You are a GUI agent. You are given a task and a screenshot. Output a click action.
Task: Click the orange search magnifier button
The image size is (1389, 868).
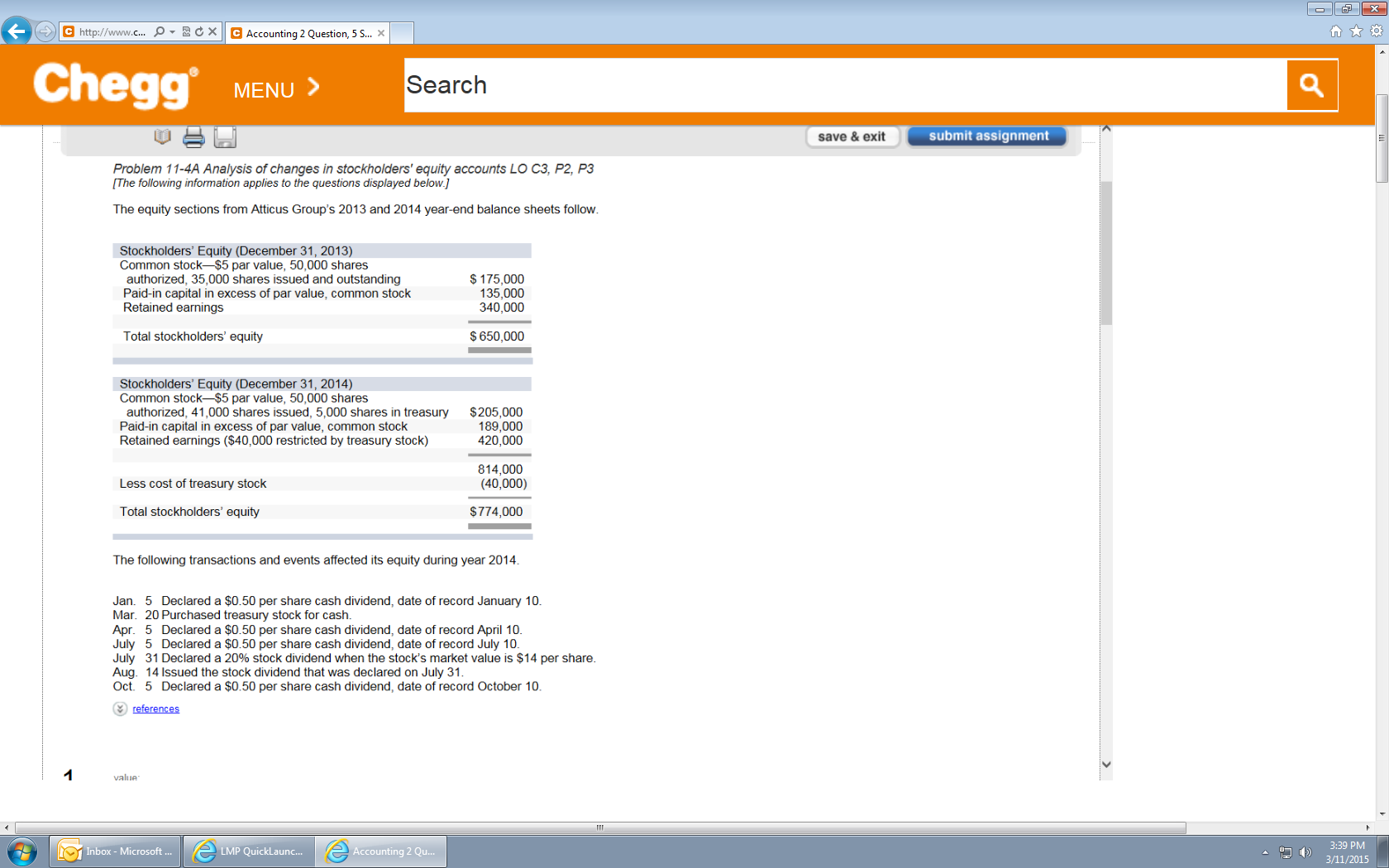(x=1312, y=84)
